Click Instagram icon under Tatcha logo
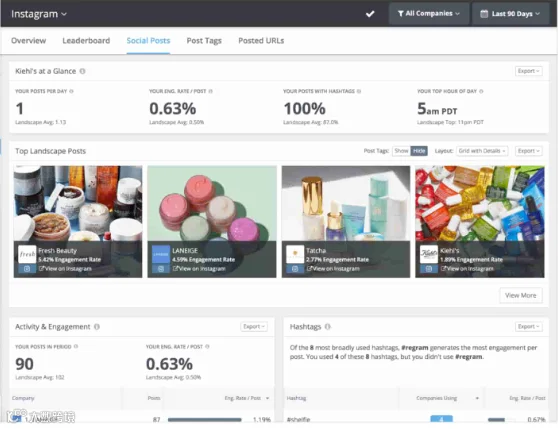Screen dimensions: 558x429 pos(295,269)
